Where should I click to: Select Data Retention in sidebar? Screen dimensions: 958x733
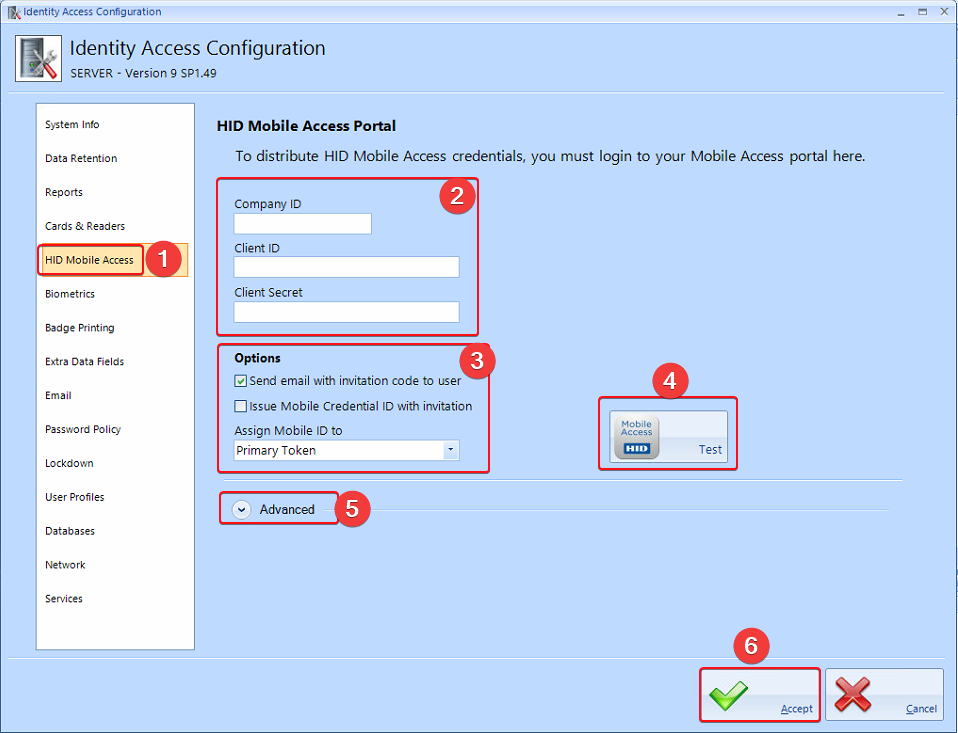(x=81, y=158)
